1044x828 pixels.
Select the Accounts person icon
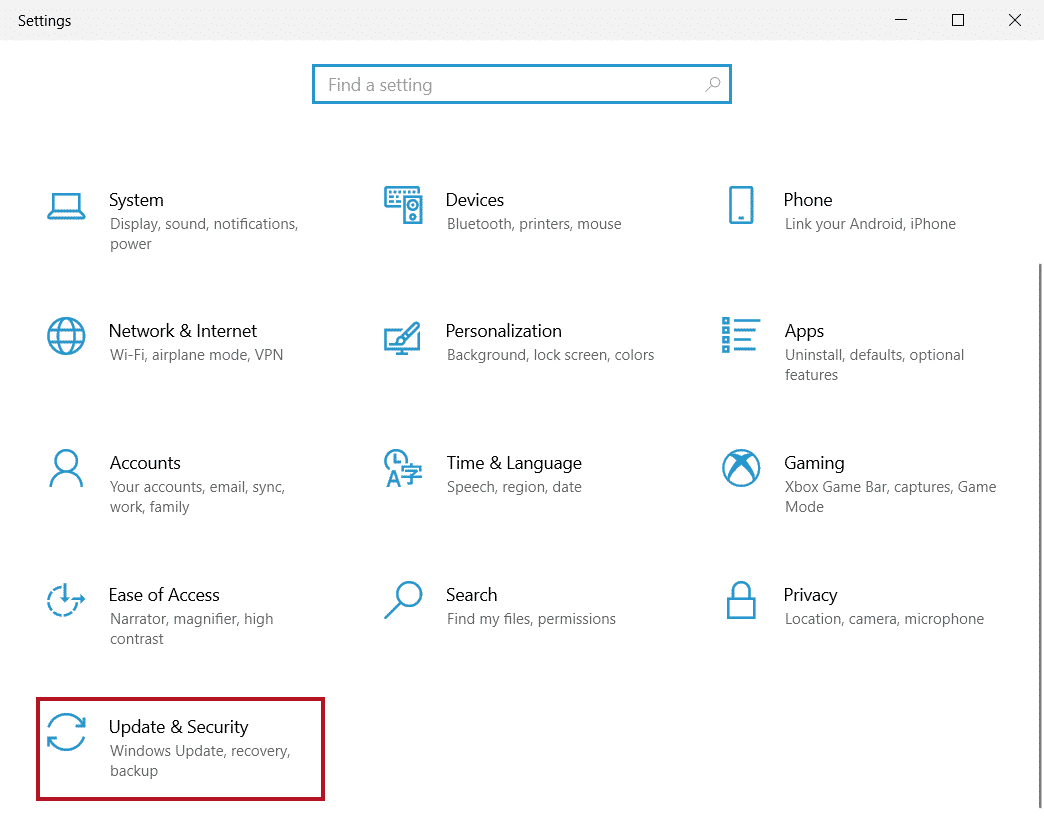pyautogui.click(x=66, y=469)
